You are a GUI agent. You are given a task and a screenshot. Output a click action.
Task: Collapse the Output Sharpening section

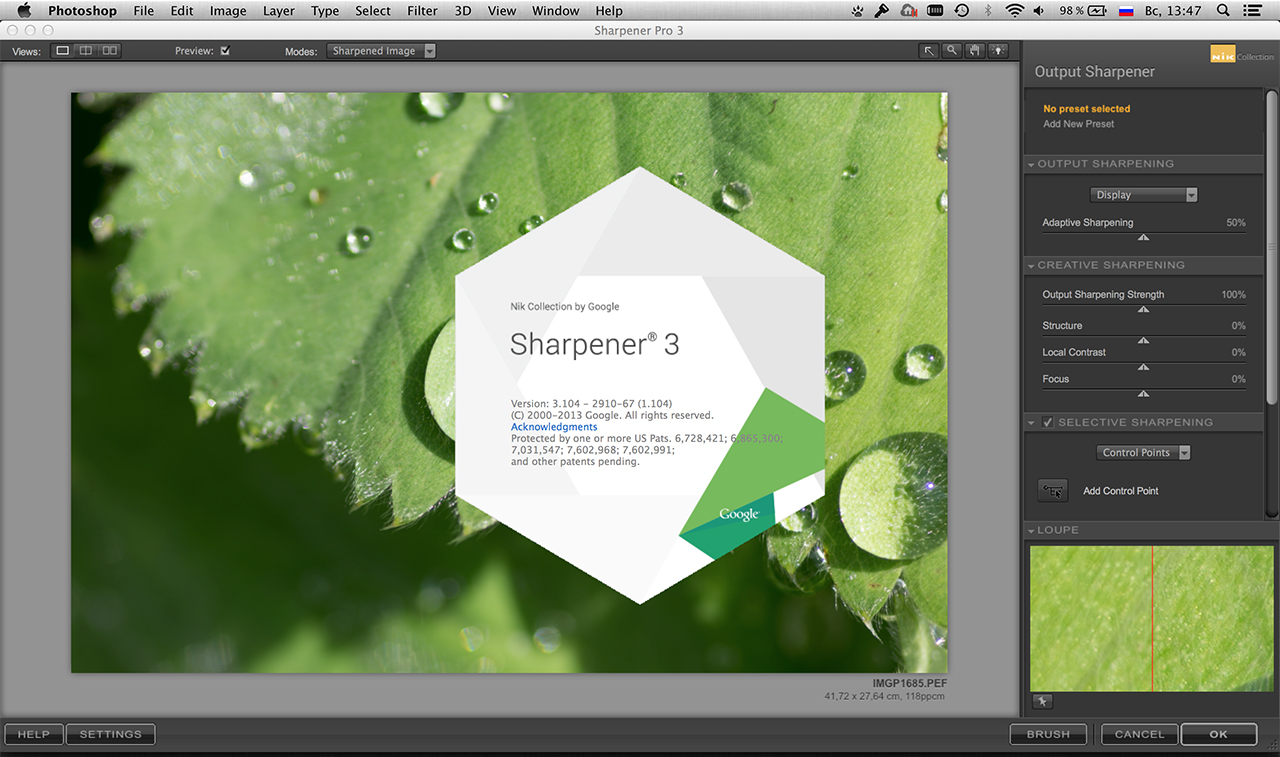[1031, 164]
